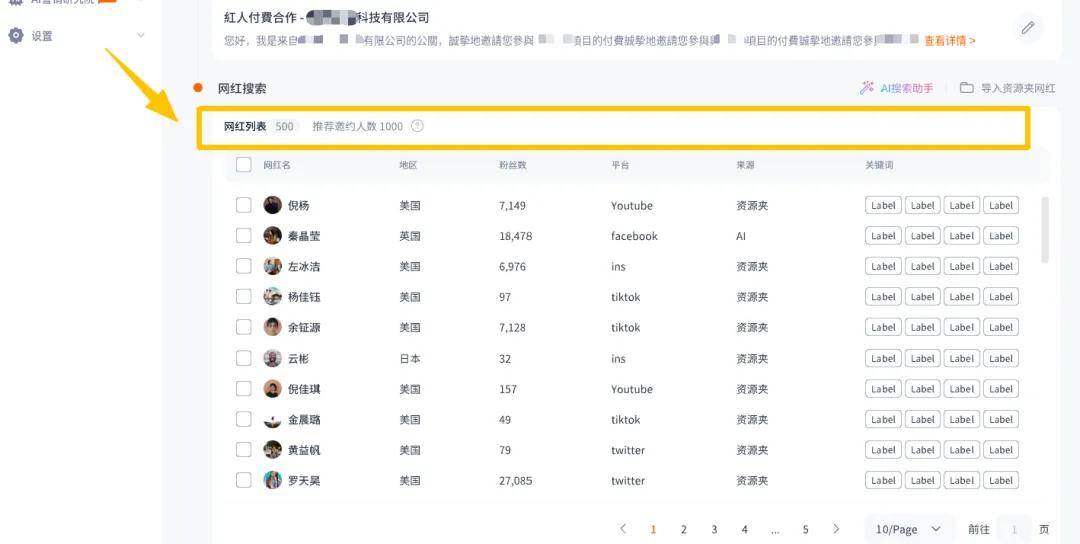Click the 导入资源夹网红 folder icon

click(x=966, y=88)
